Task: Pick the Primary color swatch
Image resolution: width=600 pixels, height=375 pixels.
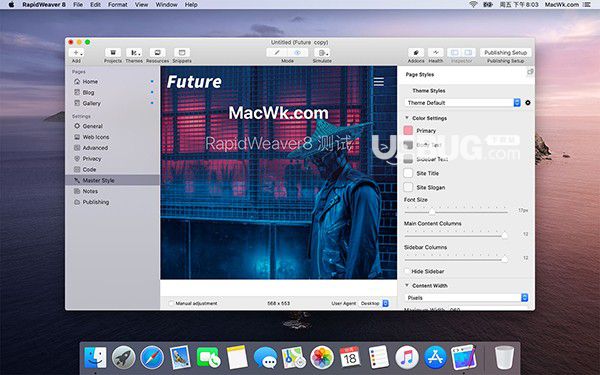Action: tap(408, 130)
